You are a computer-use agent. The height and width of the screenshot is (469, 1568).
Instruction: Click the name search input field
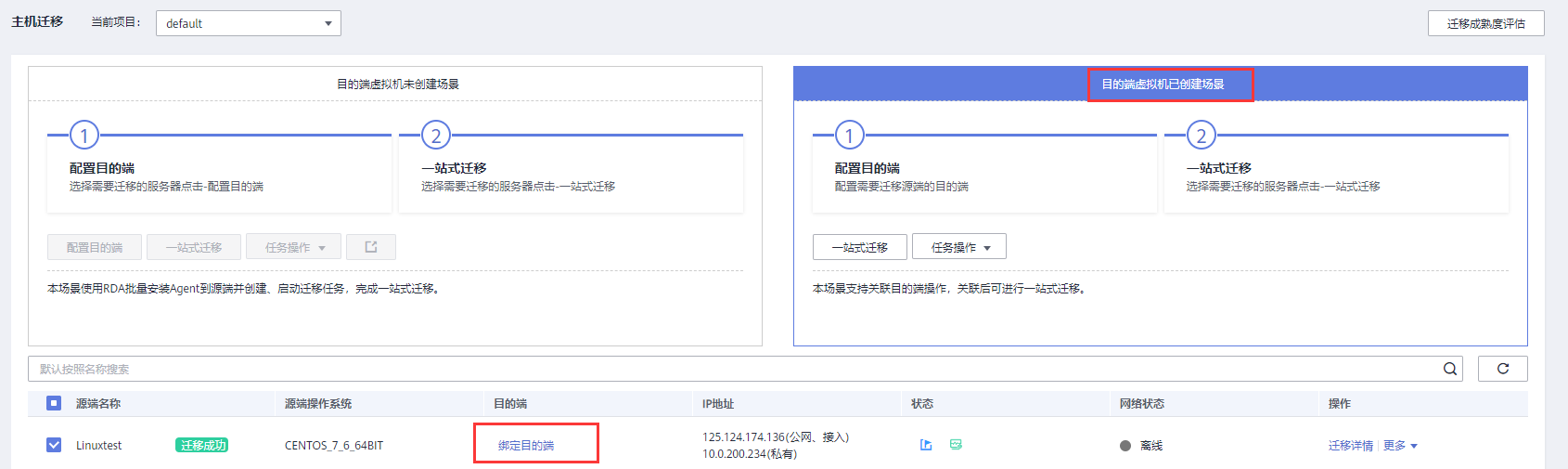click(733, 369)
